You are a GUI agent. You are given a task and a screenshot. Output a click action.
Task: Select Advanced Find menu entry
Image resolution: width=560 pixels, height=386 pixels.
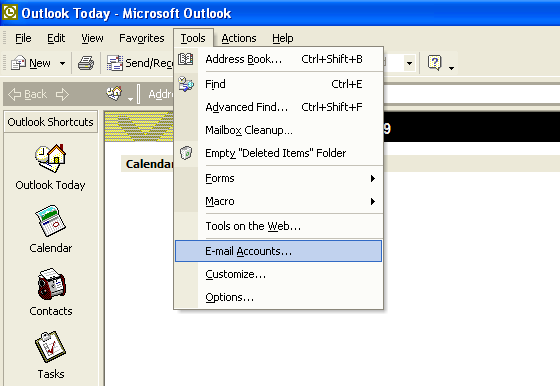pyautogui.click(x=279, y=107)
